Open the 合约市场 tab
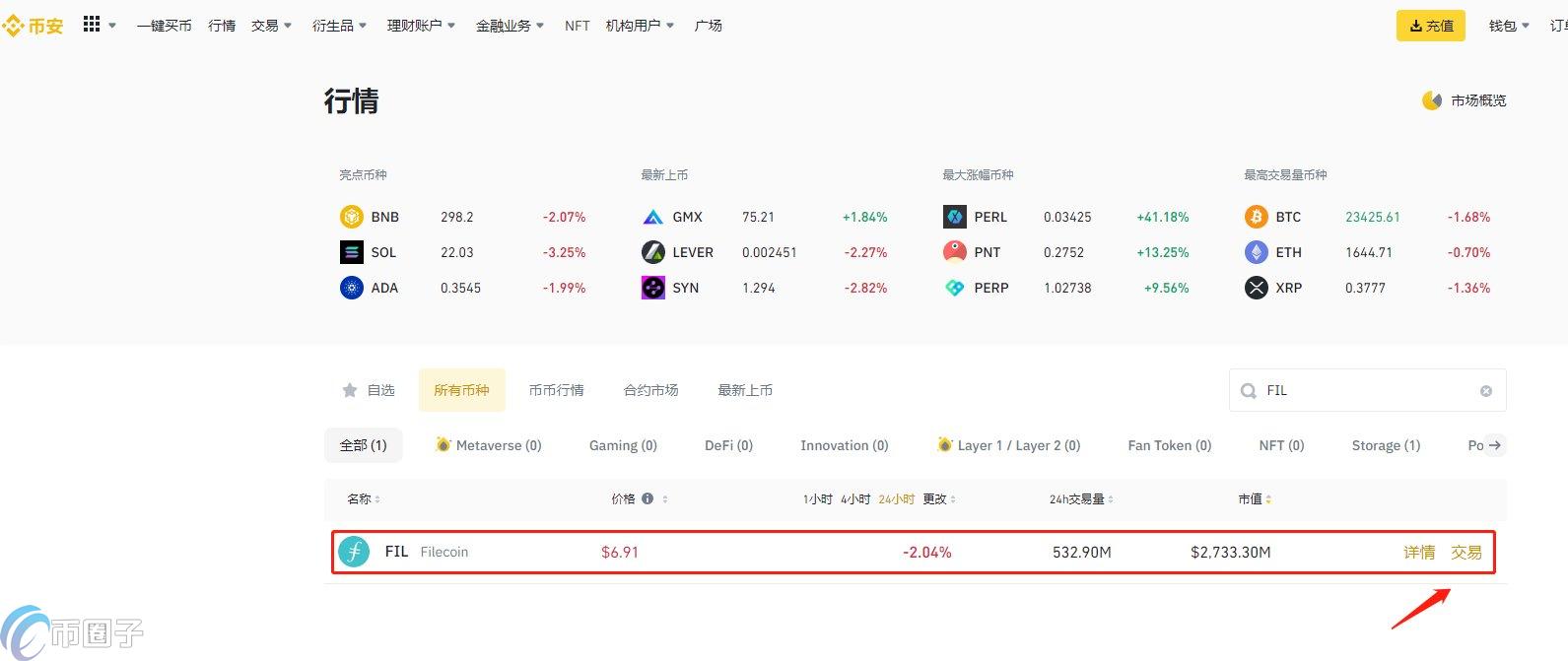The image size is (1568, 661). (x=651, y=390)
